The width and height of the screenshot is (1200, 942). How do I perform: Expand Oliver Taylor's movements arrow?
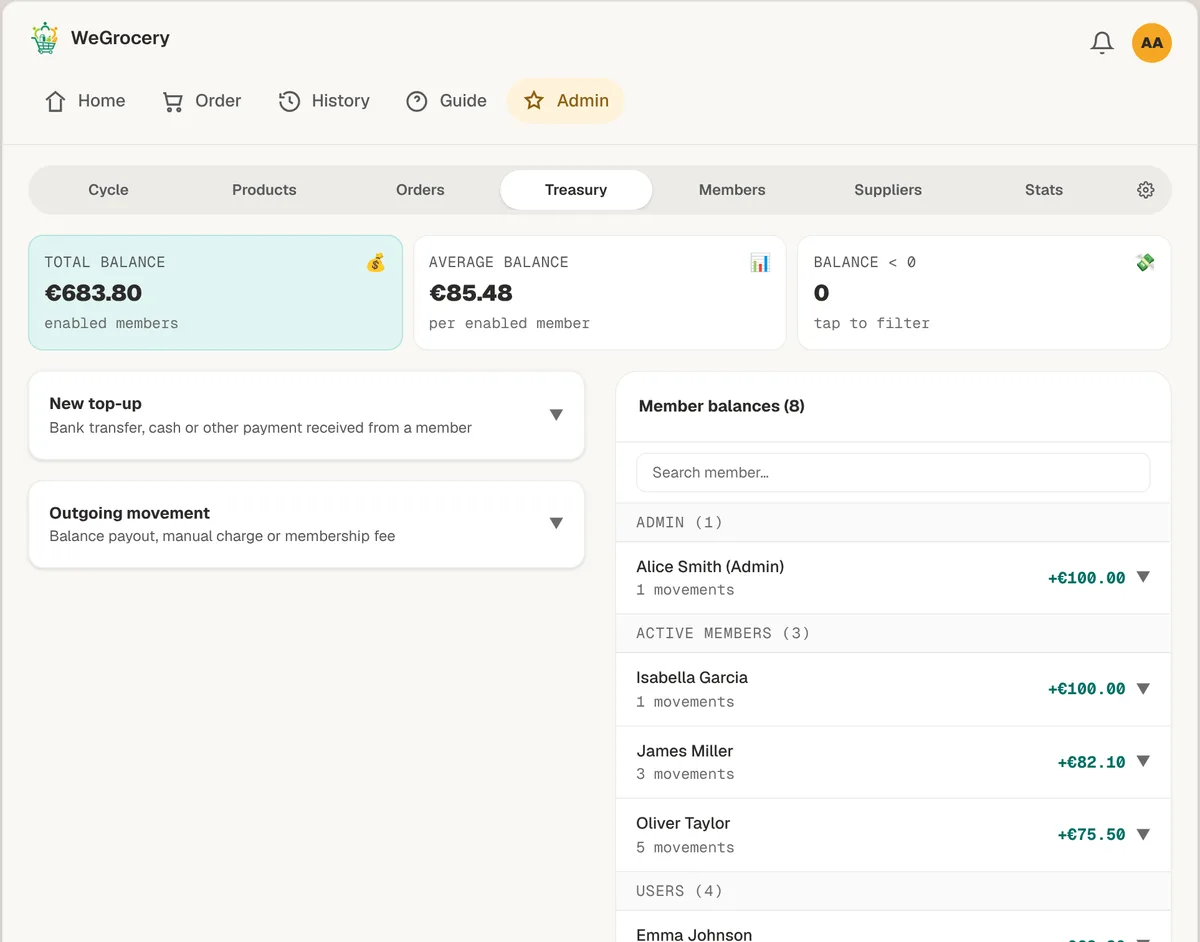[1143, 834]
